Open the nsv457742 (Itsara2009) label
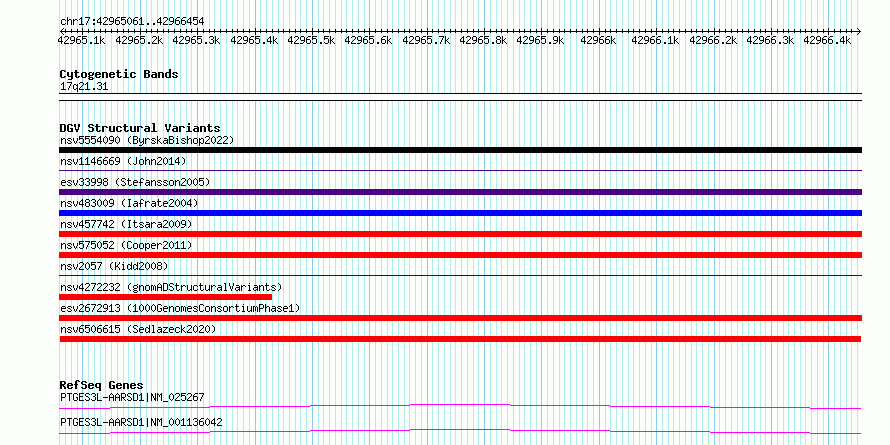890x445 pixels. [126, 224]
